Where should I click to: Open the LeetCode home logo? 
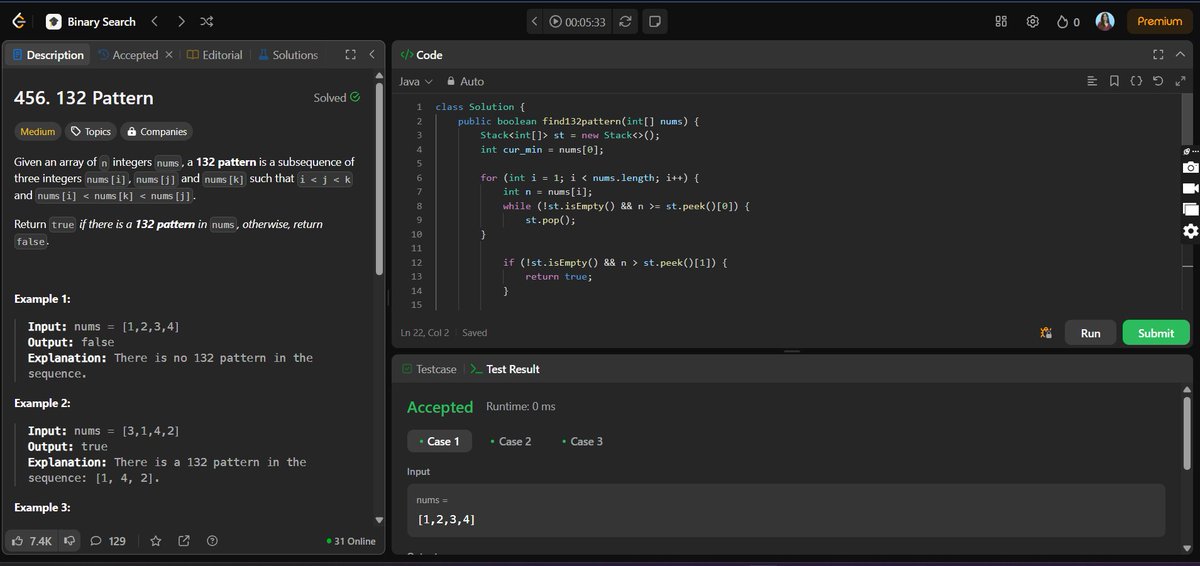[x=19, y=21]
